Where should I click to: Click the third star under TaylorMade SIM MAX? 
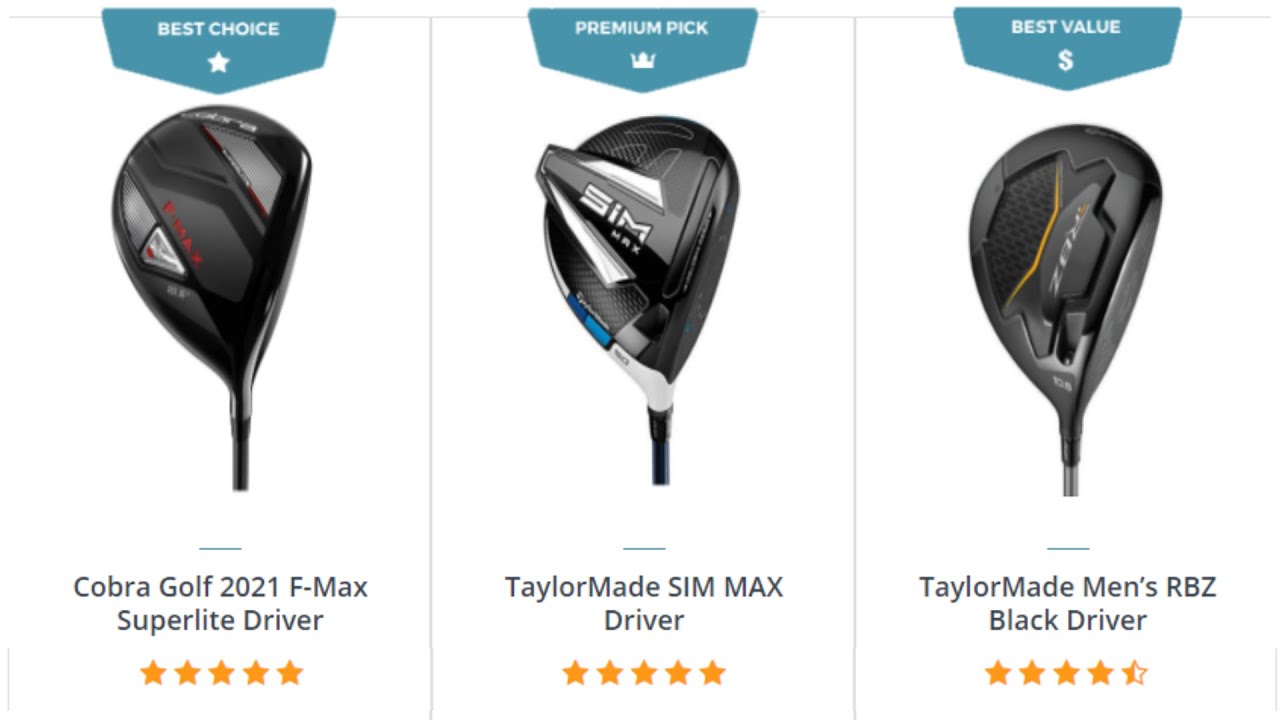pos(644,673)
